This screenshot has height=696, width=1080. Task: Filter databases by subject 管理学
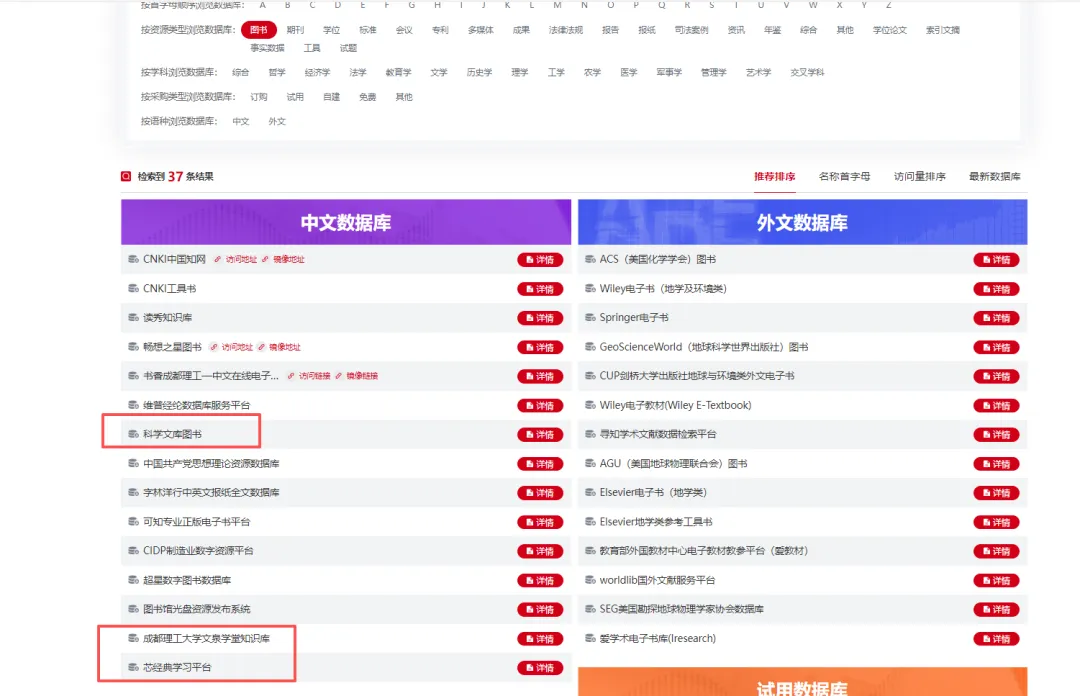point(714,72)
